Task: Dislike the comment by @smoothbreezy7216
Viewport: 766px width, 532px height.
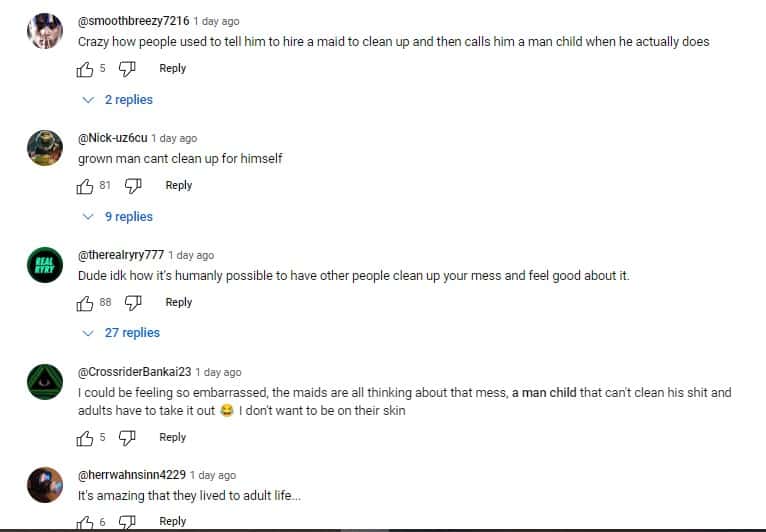Action: coord(127,69)
